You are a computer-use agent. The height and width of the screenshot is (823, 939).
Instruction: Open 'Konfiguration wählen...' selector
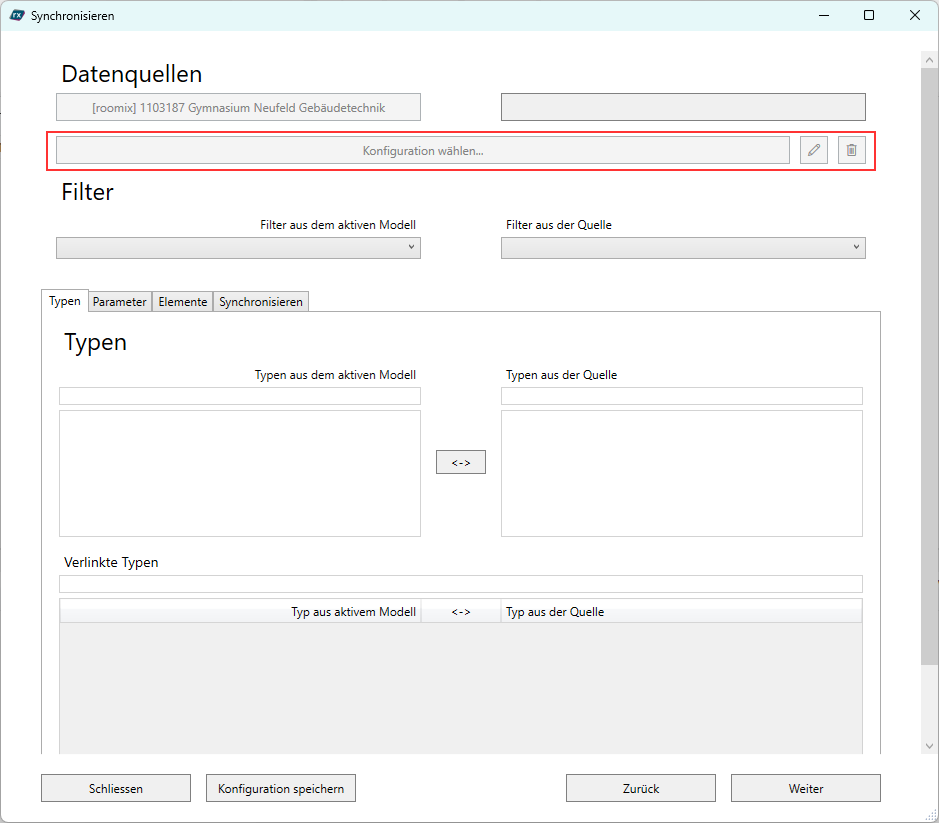tap(422, 150)
